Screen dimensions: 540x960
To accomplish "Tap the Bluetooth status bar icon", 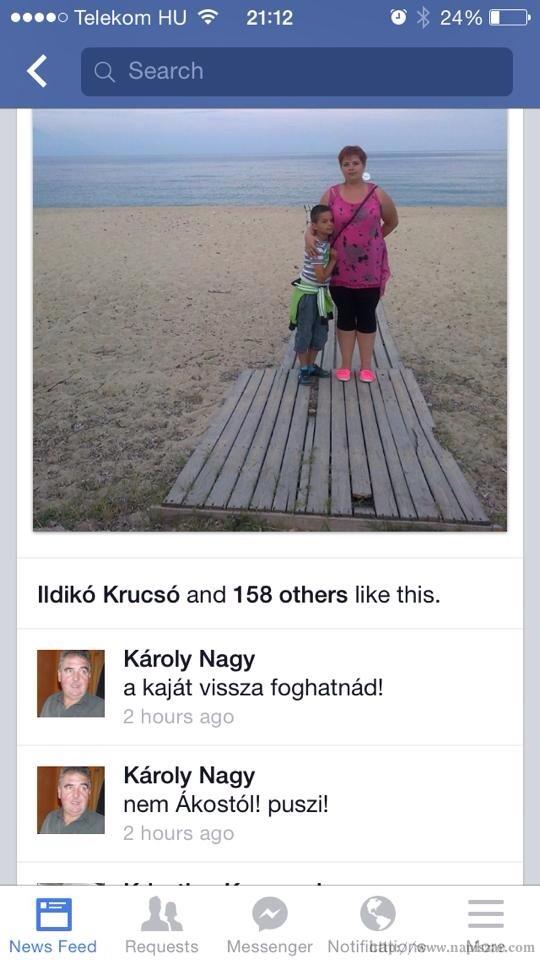I will 423,17.
